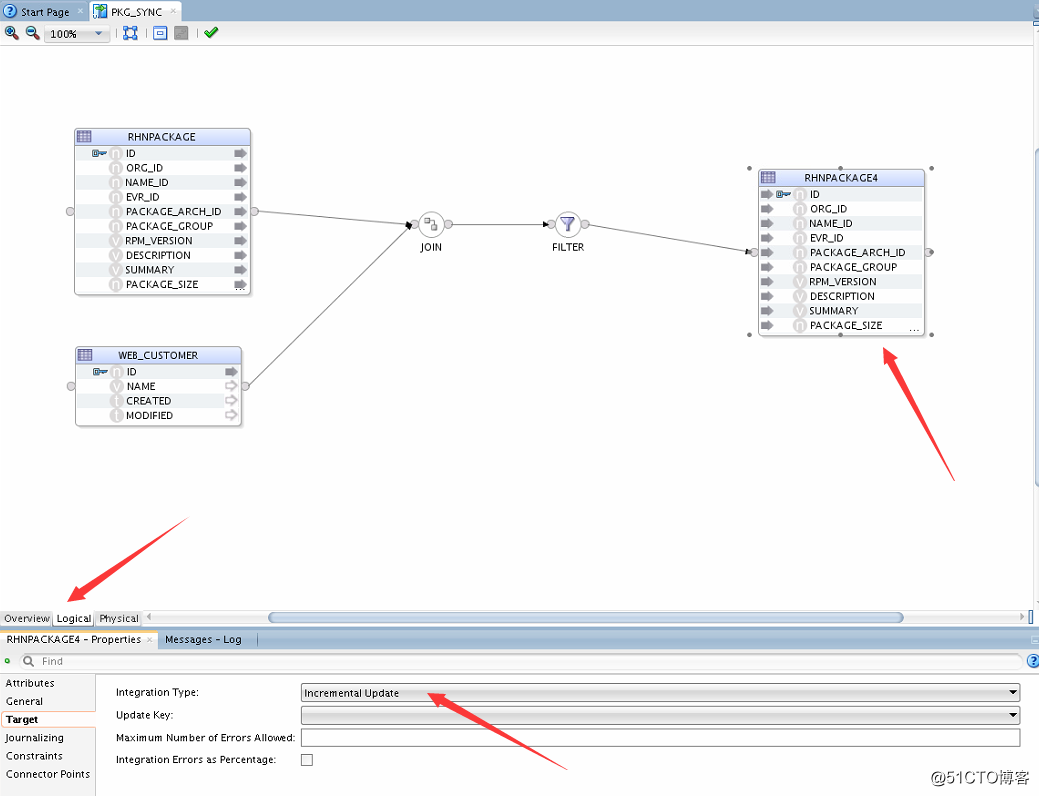The width and height of the screenshot is (1039, 796).
Task: Click ID key icon in WEB_CUSTOMER
Action: [100, 372]
